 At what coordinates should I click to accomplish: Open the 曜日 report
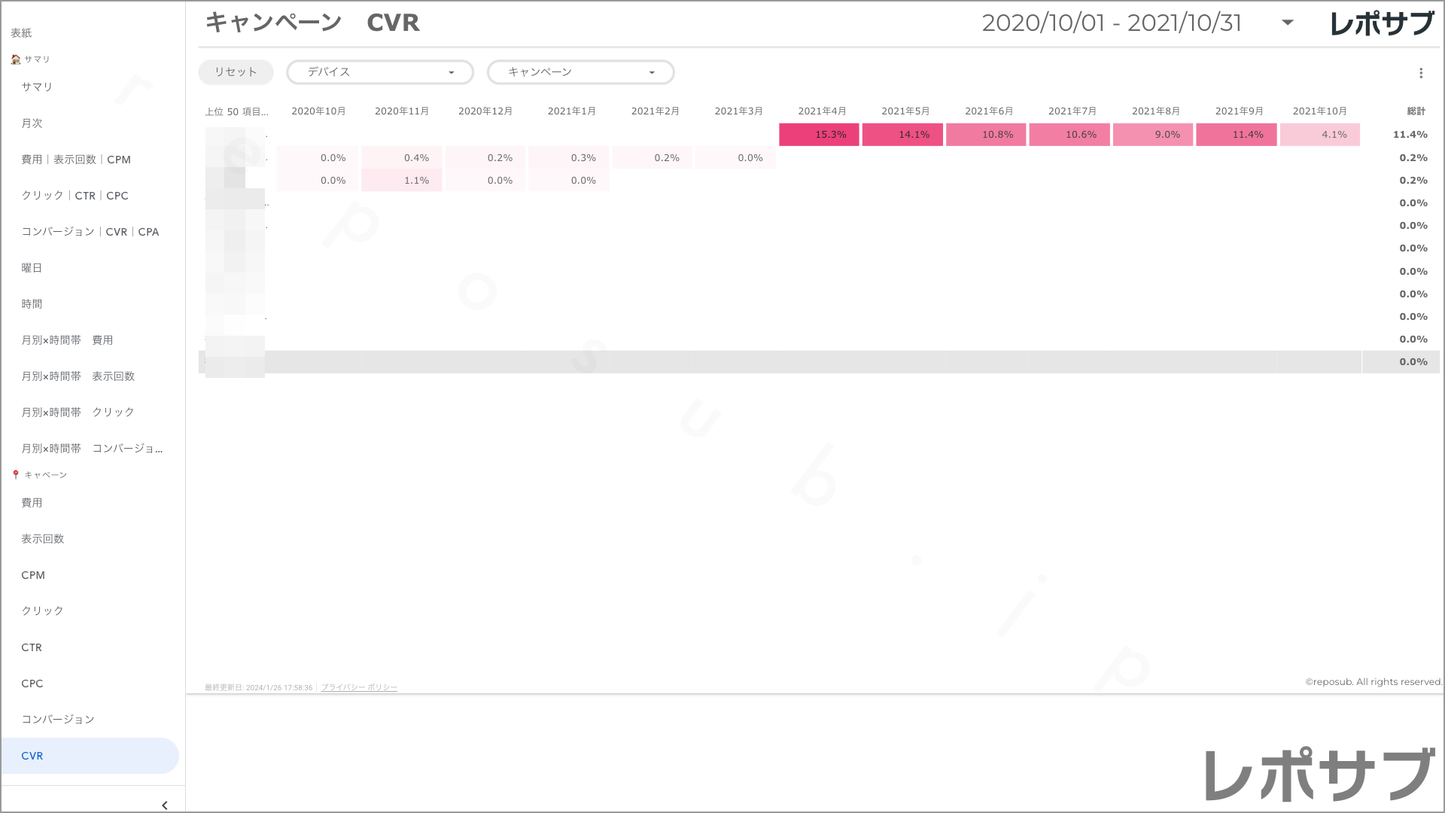pyautogui.click(x=32, y=268)
